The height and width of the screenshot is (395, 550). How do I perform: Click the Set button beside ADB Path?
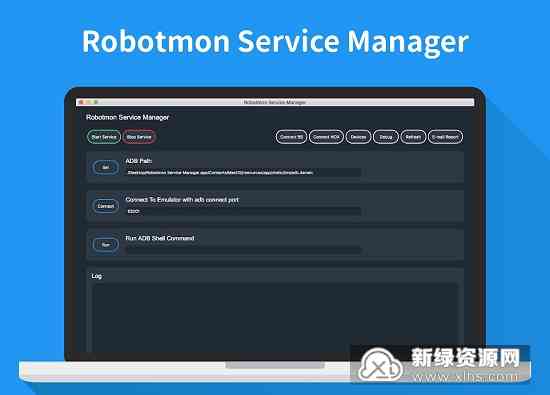click(106, 167)
